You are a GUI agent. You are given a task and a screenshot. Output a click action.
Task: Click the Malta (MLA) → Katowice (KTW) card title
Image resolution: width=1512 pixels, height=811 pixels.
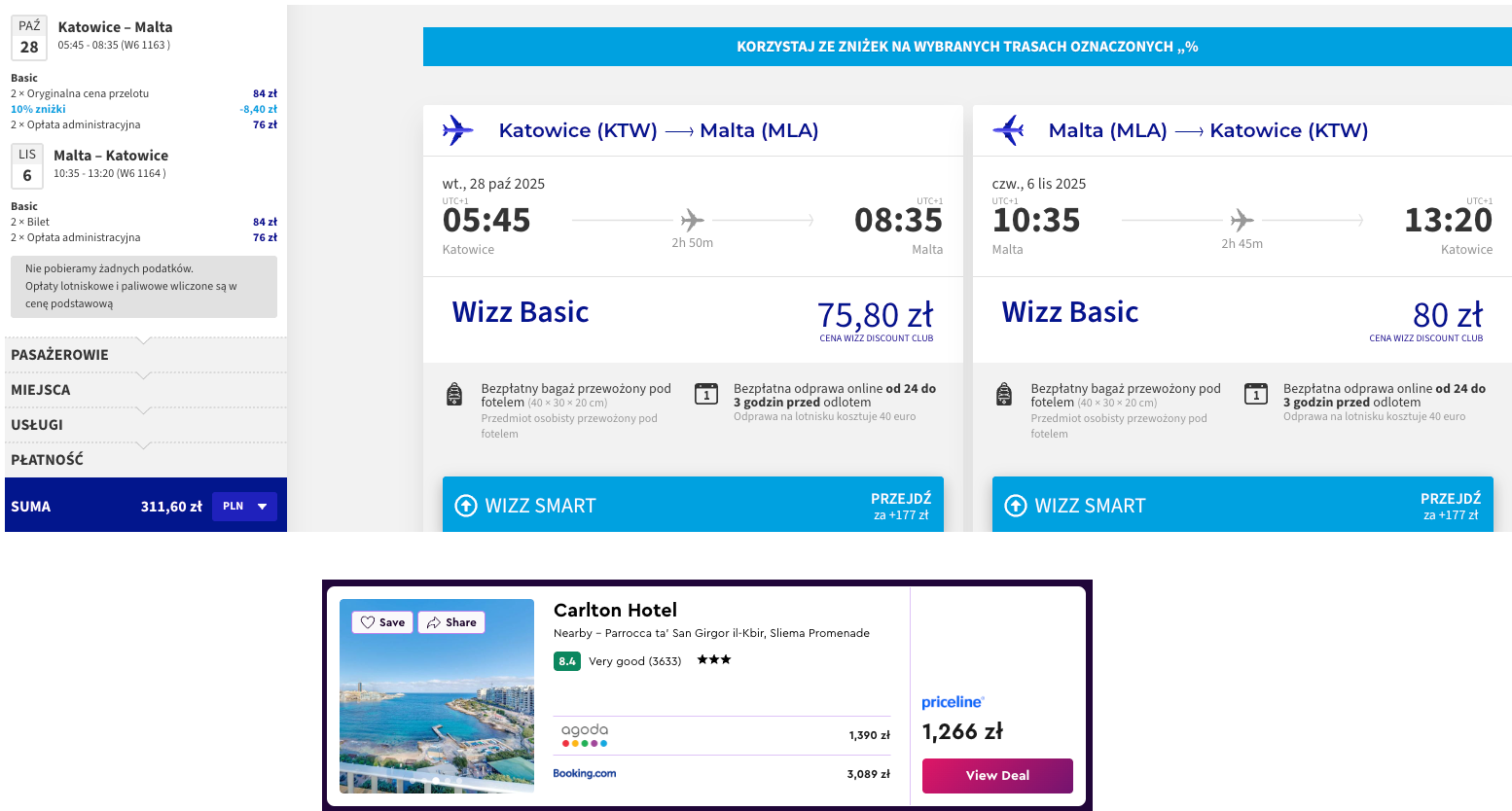pos(1208,130)
